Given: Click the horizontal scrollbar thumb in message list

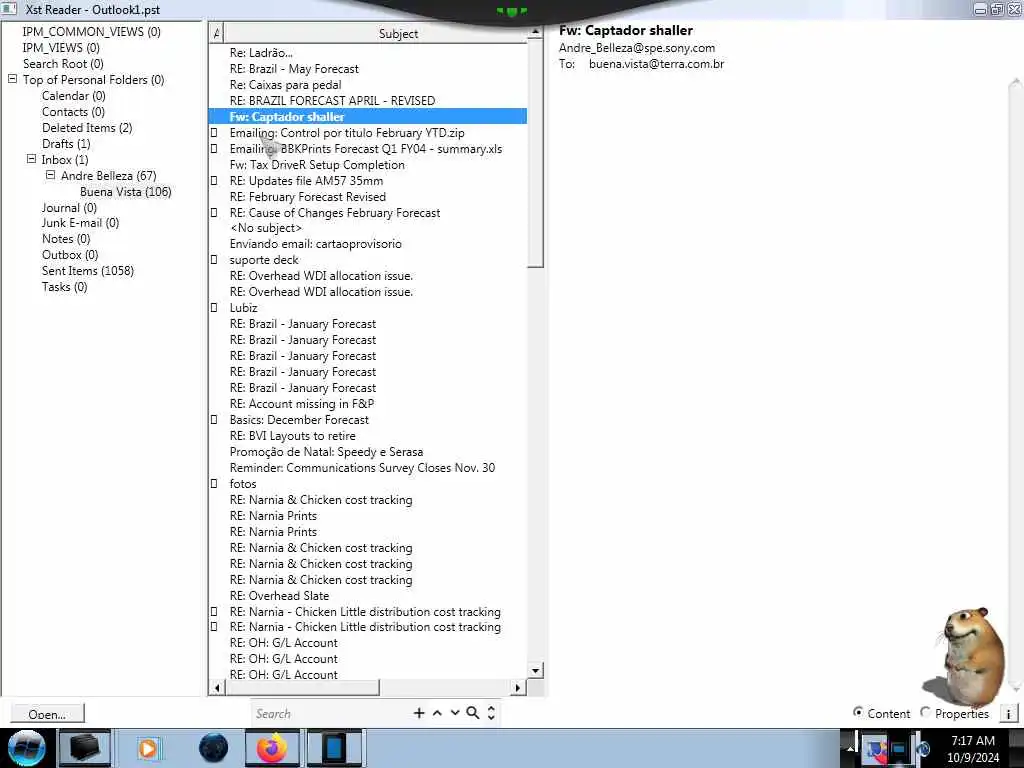Looking at the screenshot, I should [302, 688].
